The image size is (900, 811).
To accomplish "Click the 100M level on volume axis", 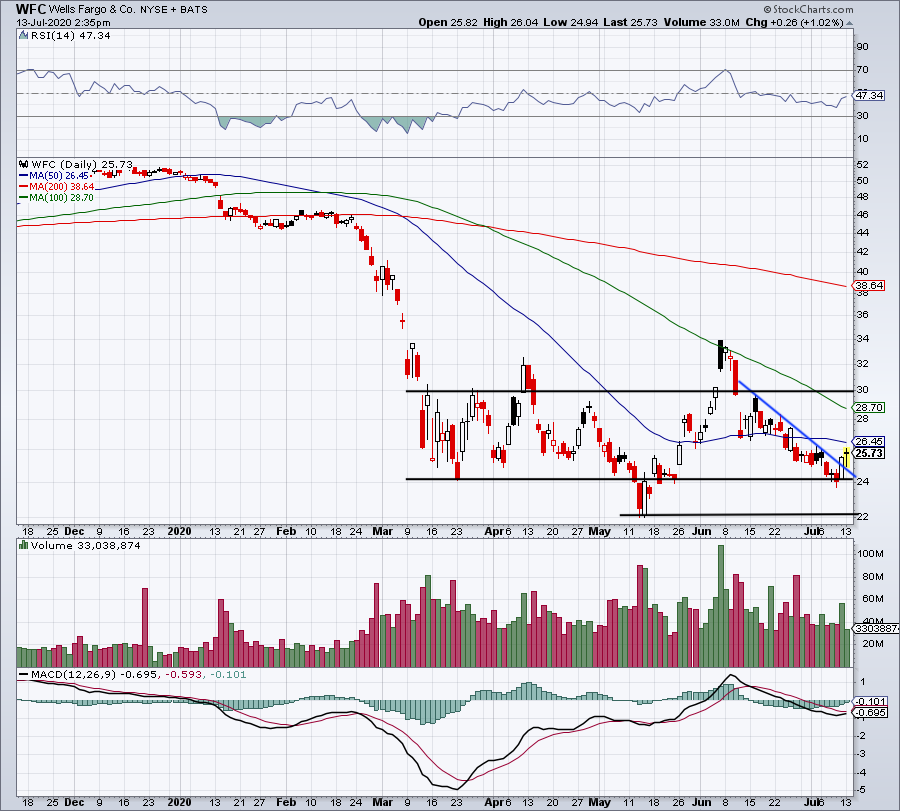I will coord(870,554).
